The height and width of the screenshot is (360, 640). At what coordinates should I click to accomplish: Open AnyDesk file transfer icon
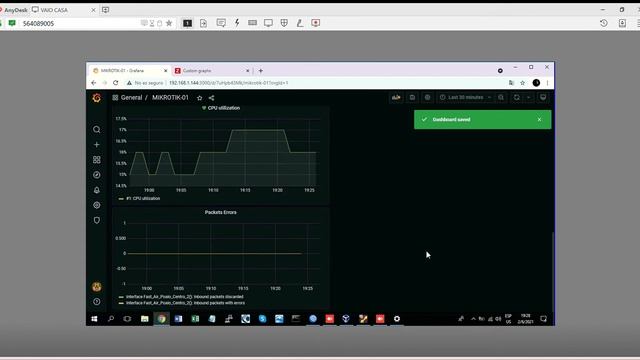(x=203, y=23)
